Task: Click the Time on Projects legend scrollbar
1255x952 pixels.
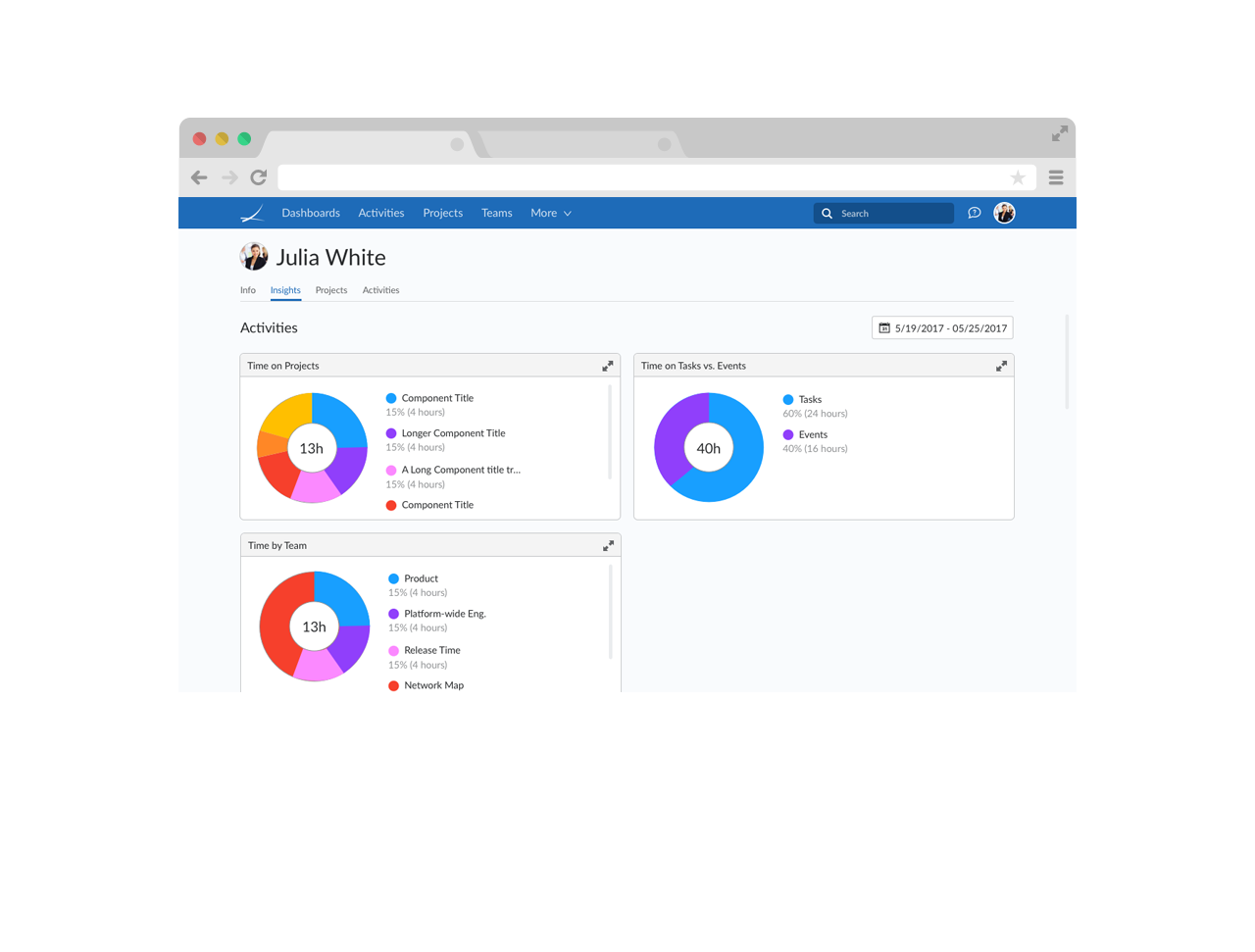Action: tap(610, 431)
